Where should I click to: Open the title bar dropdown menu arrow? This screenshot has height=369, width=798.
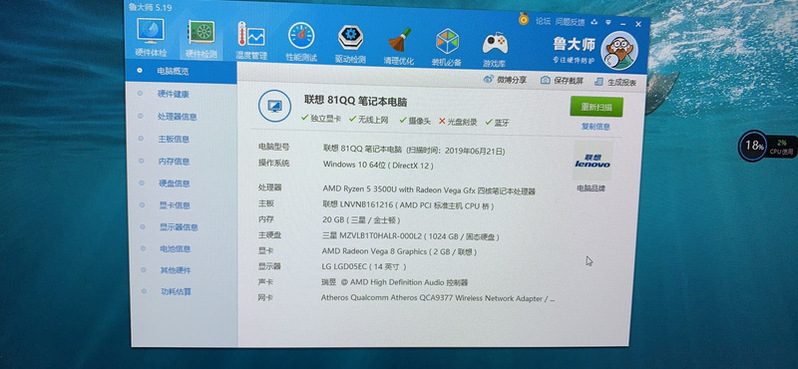point(608,22)
